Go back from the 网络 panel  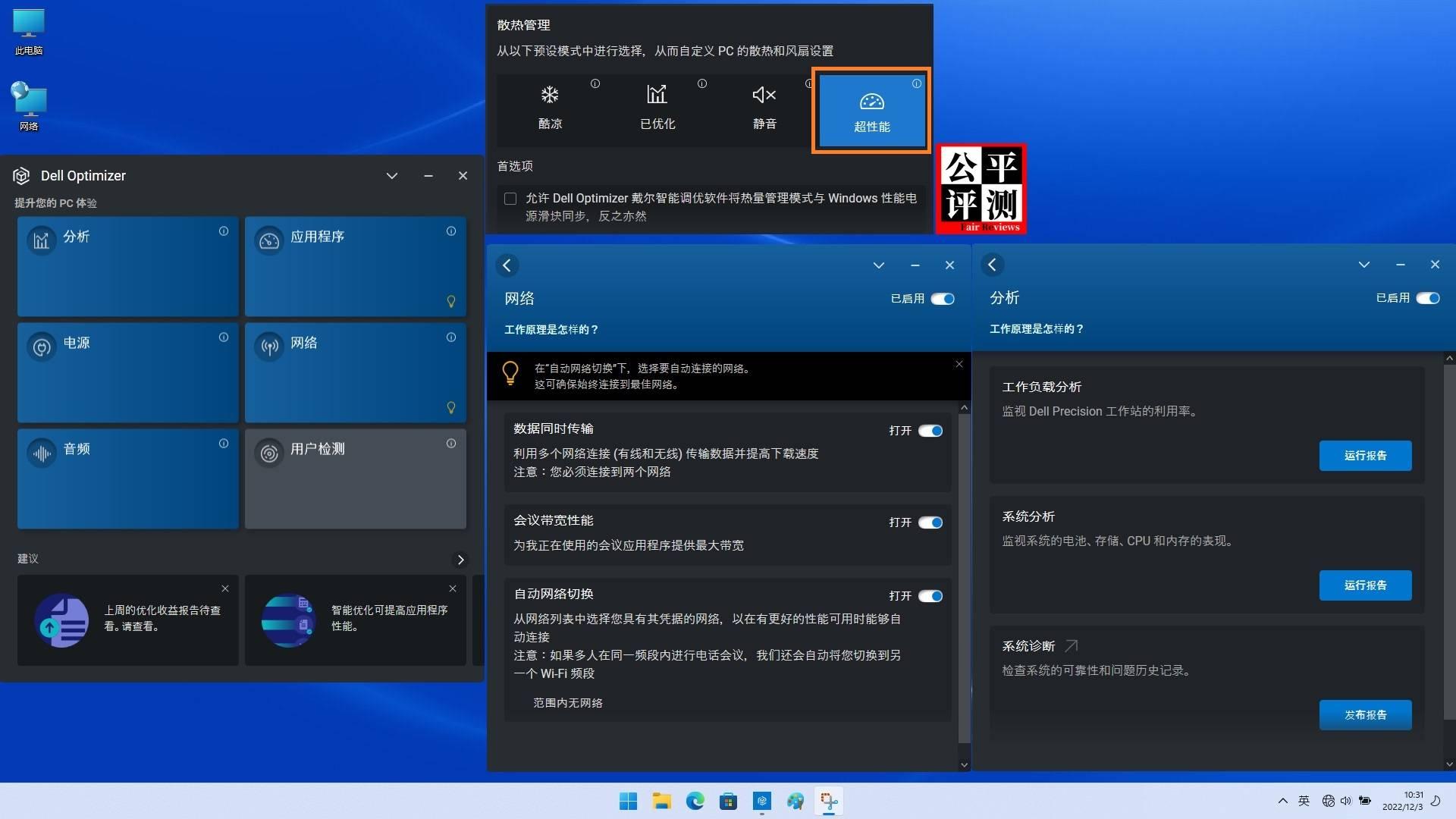(507, 265)
